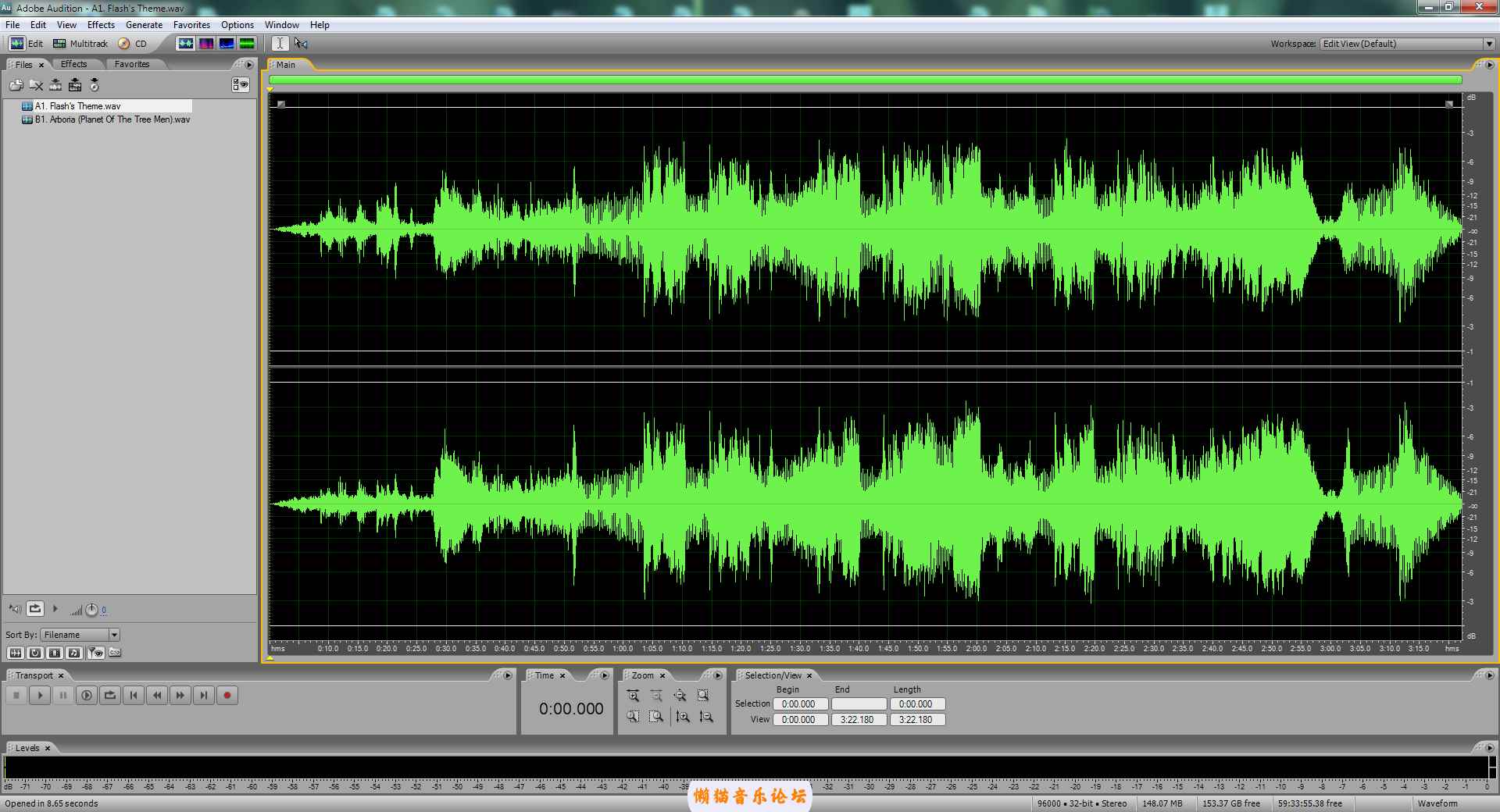Open the Workspace dropdown
Viewport: 1500px width, 812px height.
(x=1488, y=44)
